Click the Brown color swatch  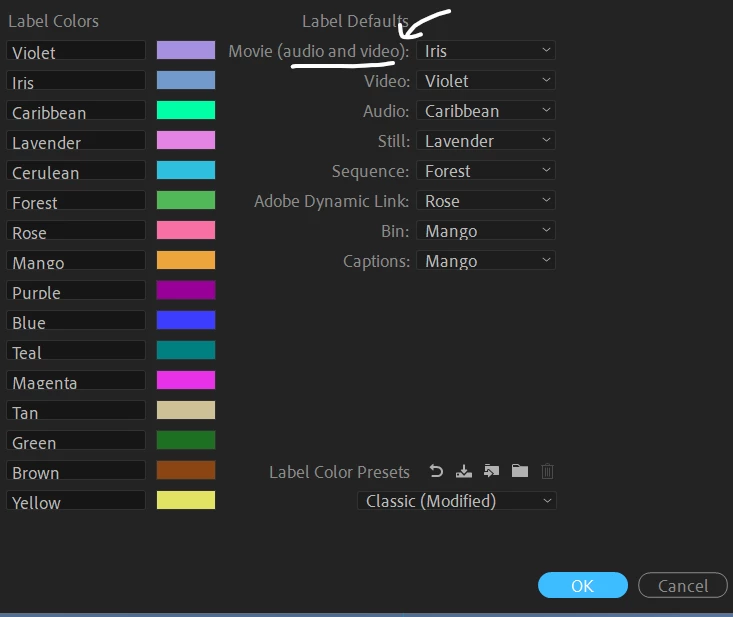point(186,470)
